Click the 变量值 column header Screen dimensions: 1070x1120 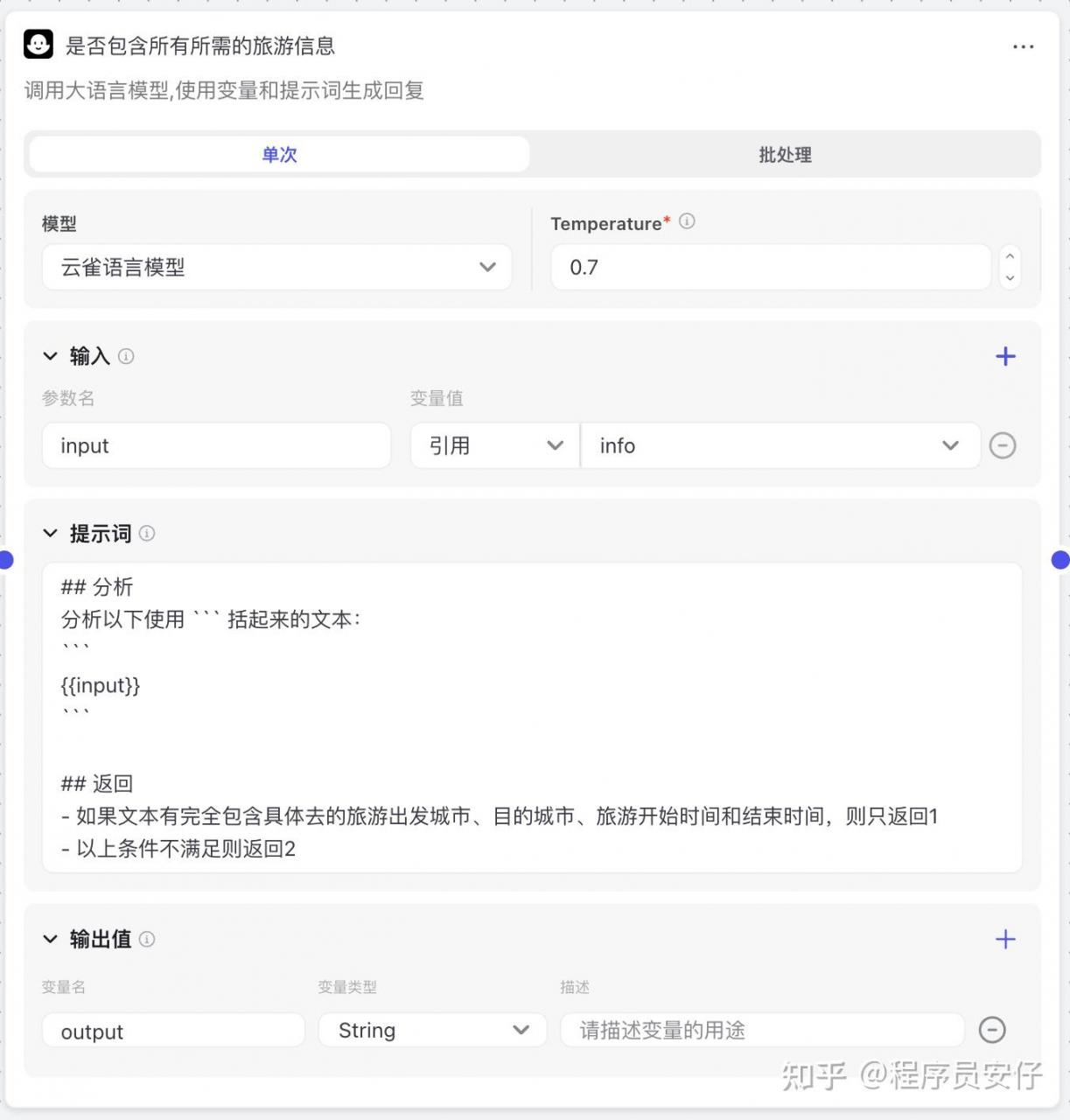(437, 398)
